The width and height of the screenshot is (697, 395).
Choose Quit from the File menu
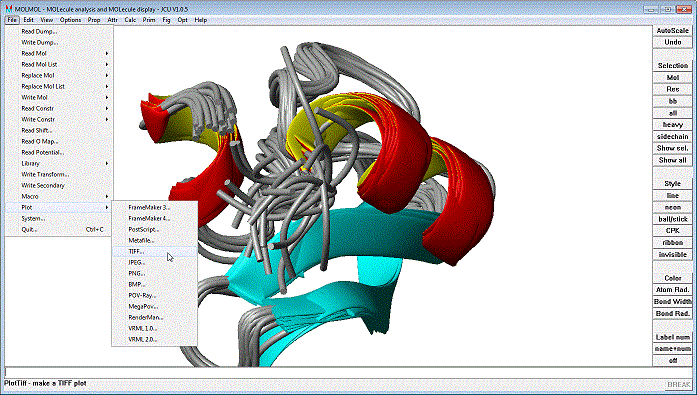pyautogui.click(x=59, y=230)
